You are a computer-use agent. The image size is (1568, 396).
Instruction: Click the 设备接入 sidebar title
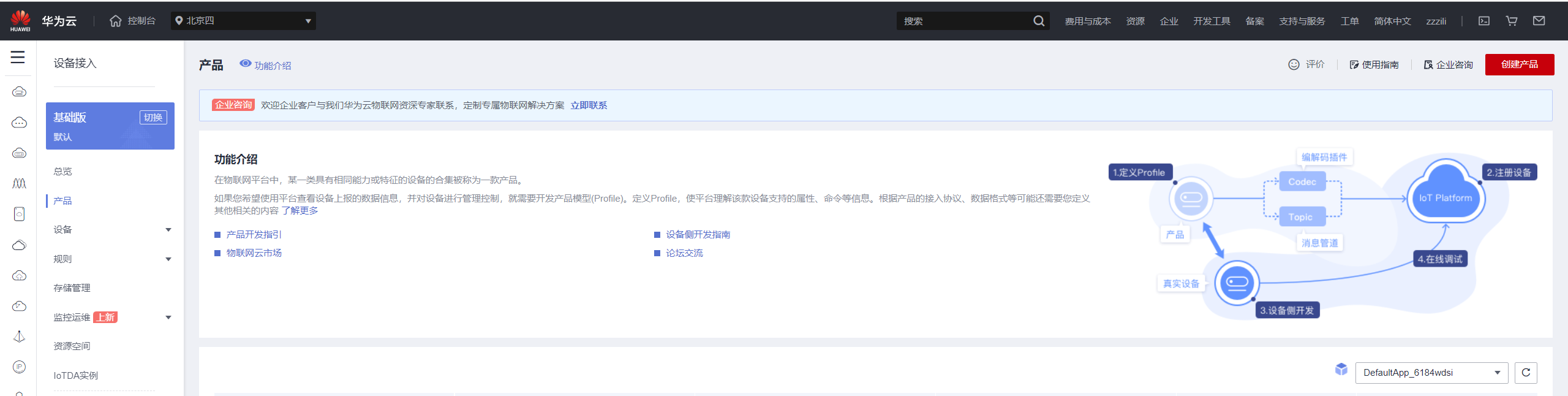75,63
